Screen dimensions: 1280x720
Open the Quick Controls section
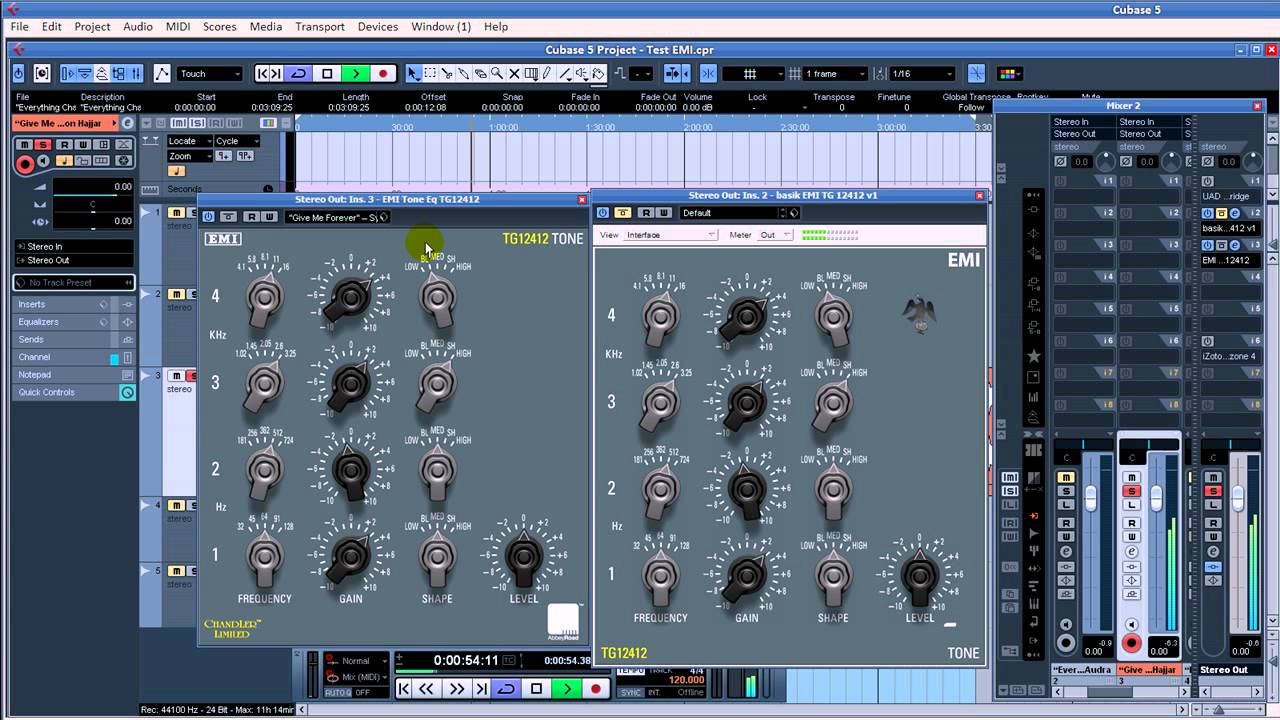click(x=74, y=392)
